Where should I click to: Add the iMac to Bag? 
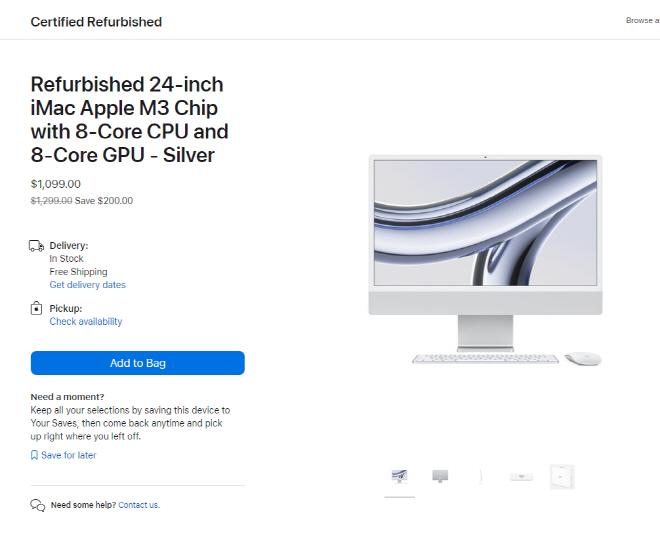(138, 363)
